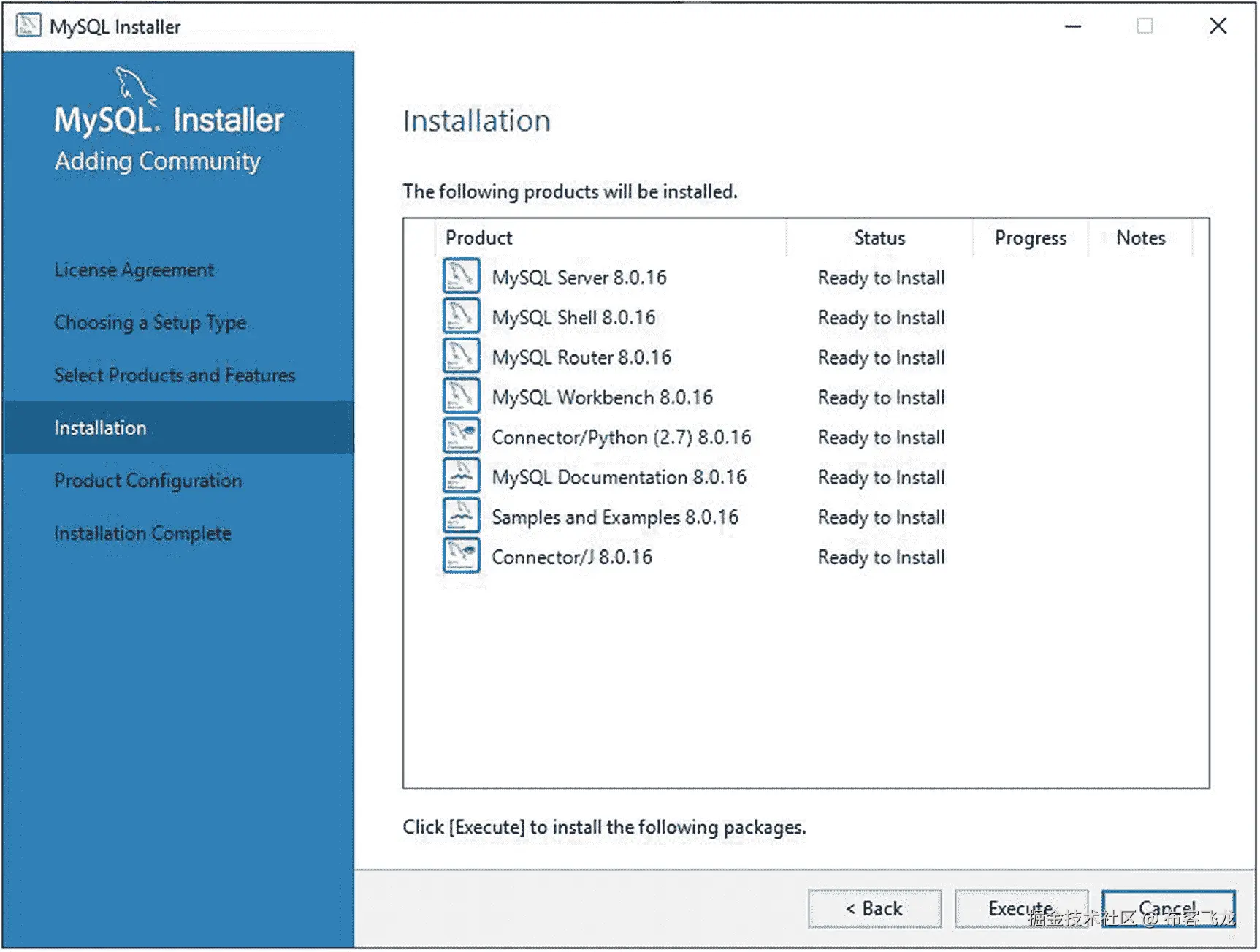Viewport: 1260px width, 952px height.
Task: Click Ready to Install status for MySQL Server
Action: (x=881, y=278)
